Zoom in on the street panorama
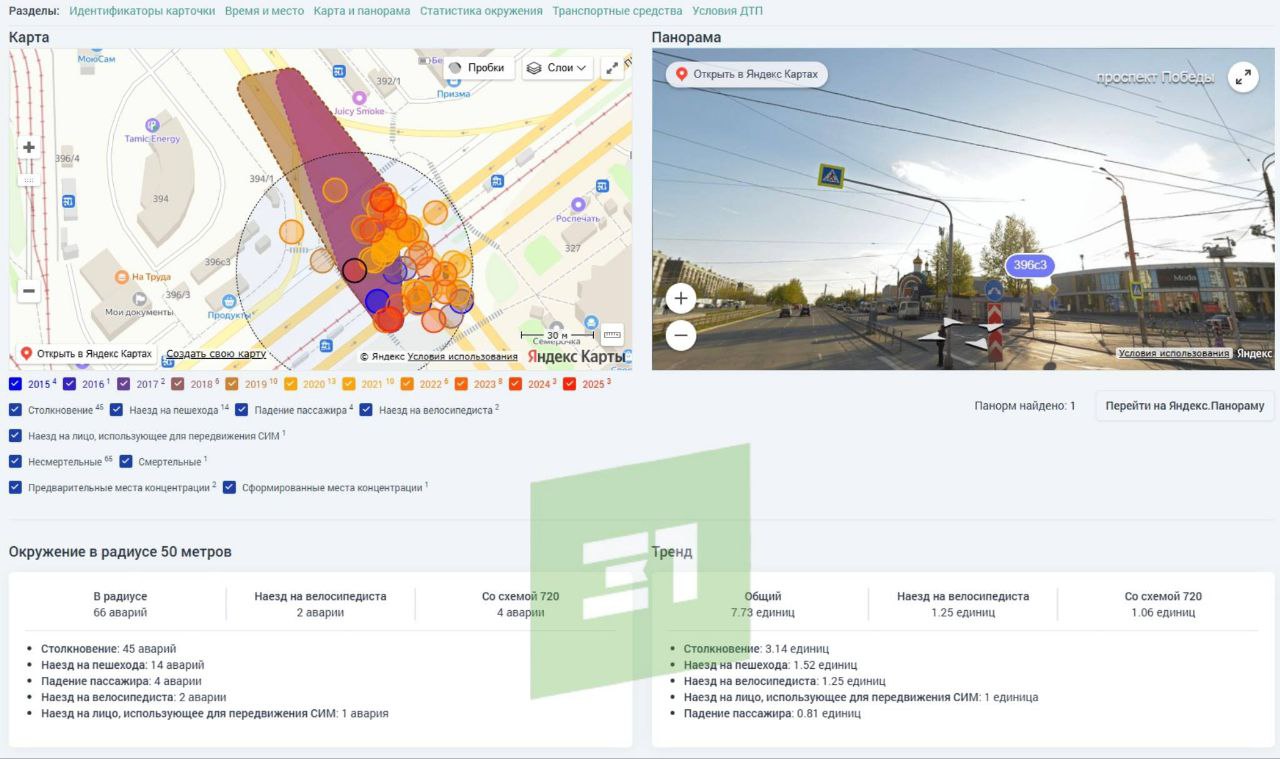The height and width of the screenshot is (759, 1280). 681,298
